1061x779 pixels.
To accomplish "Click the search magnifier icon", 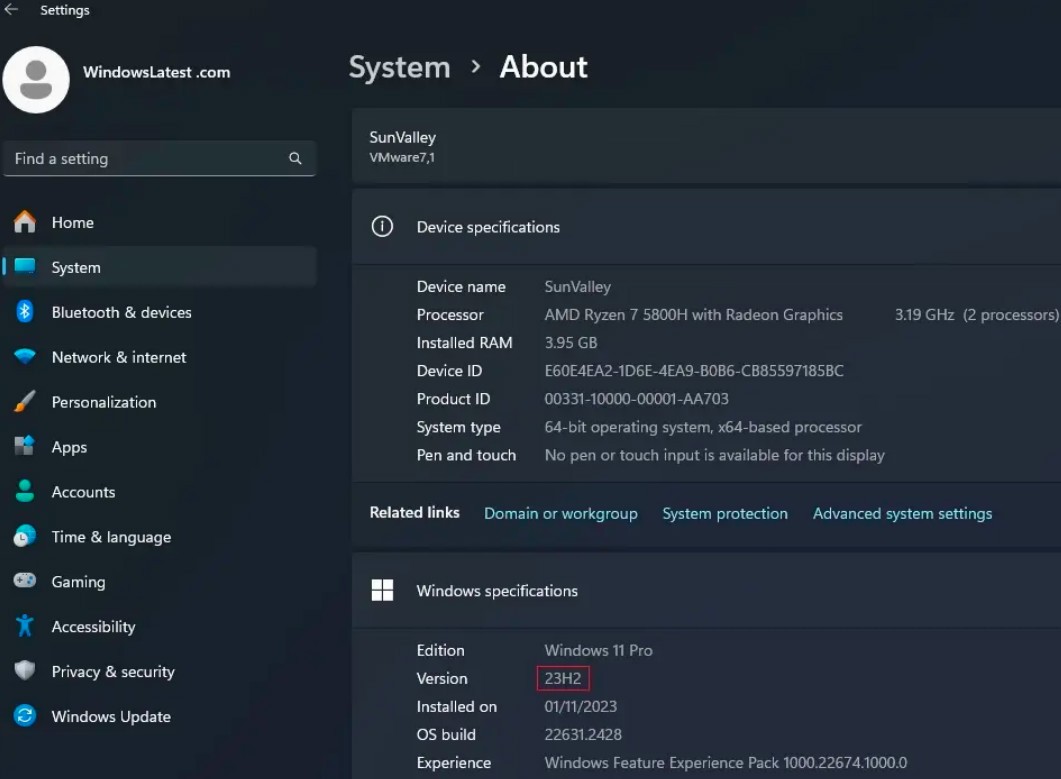I will [295, 158].
